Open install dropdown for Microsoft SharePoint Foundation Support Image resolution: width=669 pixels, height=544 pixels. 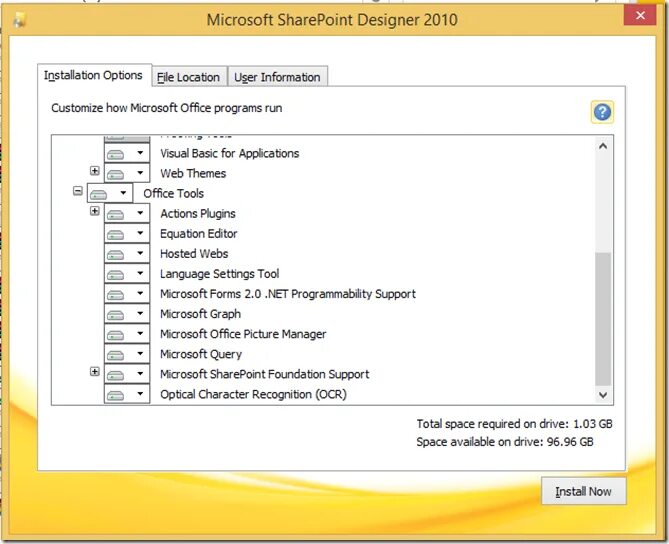point(127,374)
